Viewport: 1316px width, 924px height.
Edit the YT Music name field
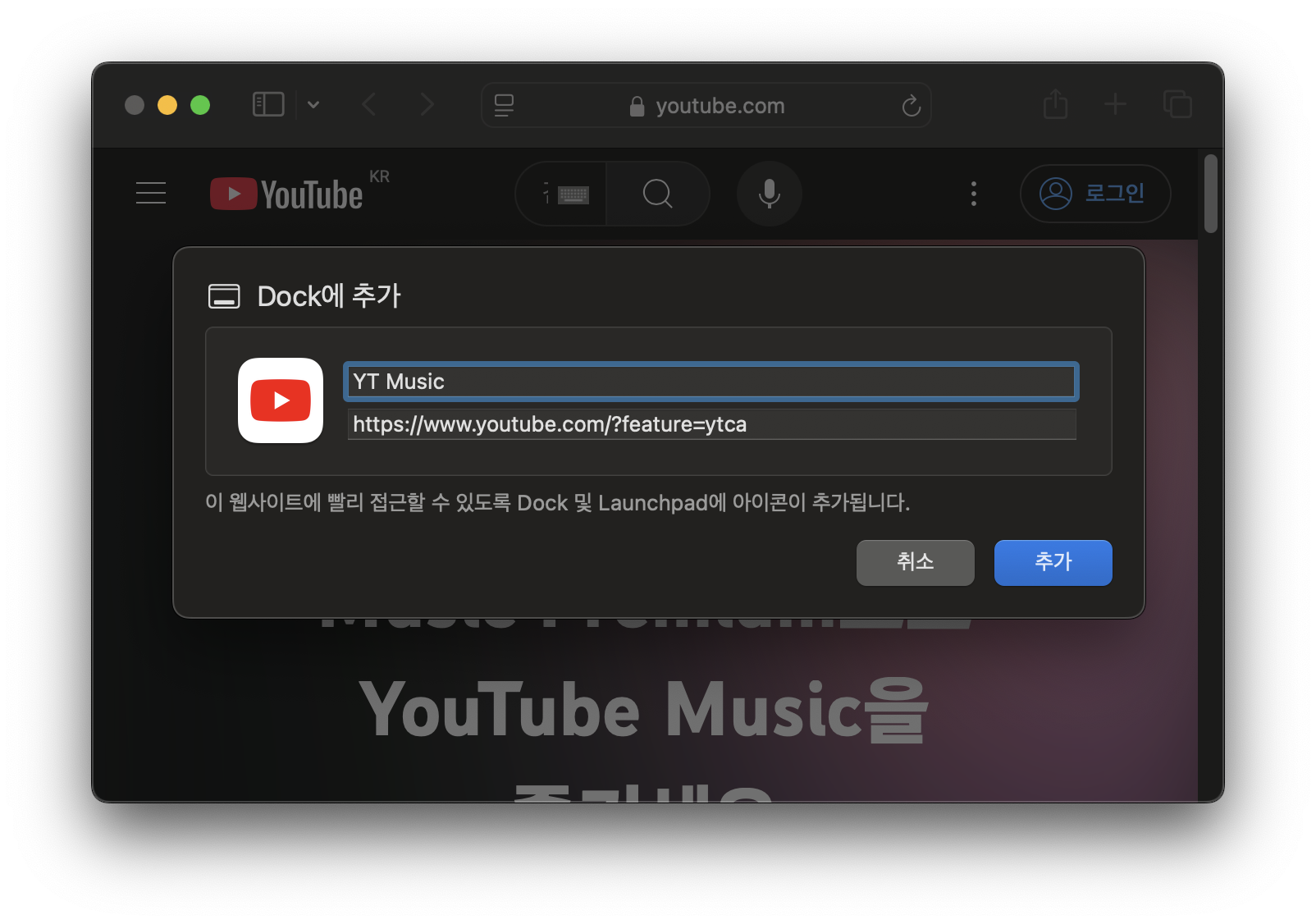[x=711, y=382]
